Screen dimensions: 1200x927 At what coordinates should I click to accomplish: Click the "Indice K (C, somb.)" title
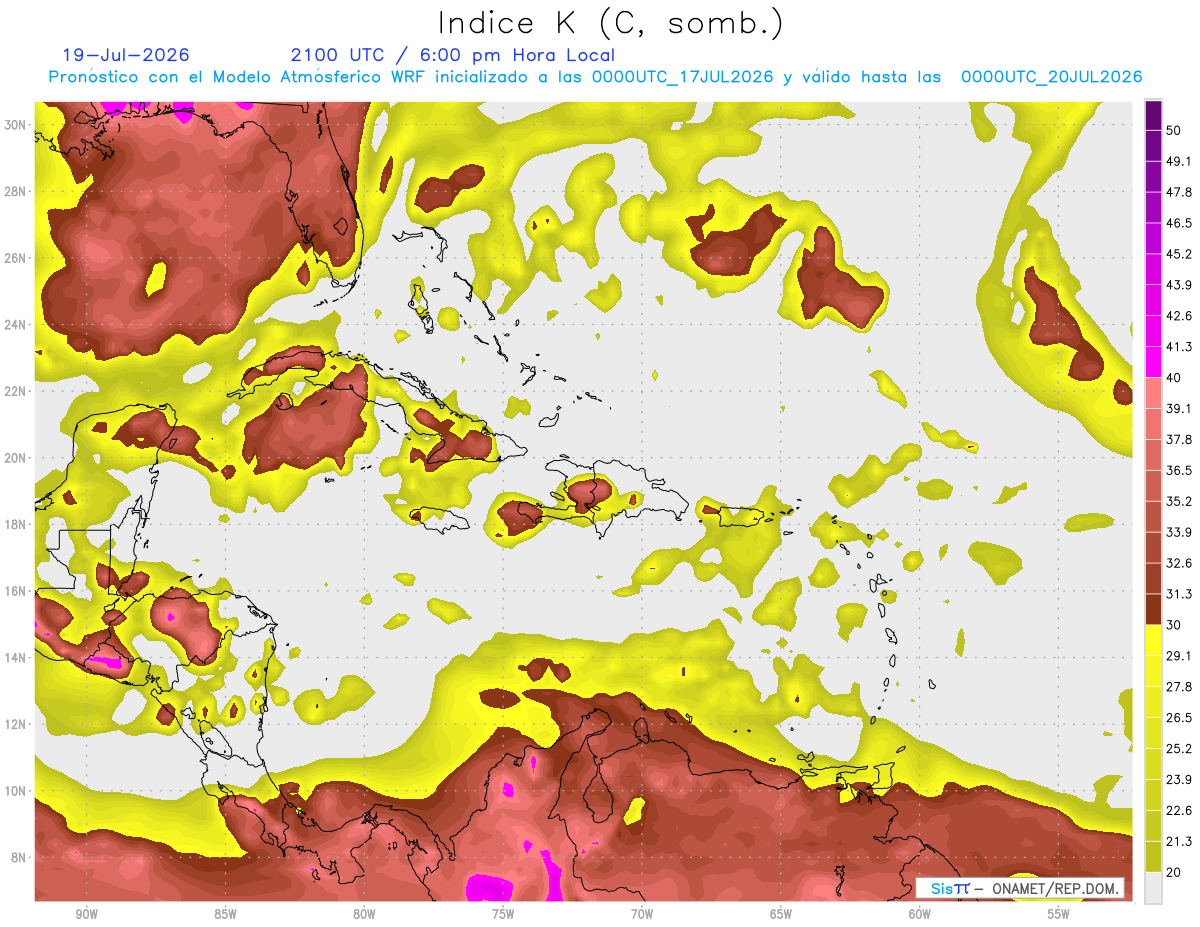[x=610, y=23]
